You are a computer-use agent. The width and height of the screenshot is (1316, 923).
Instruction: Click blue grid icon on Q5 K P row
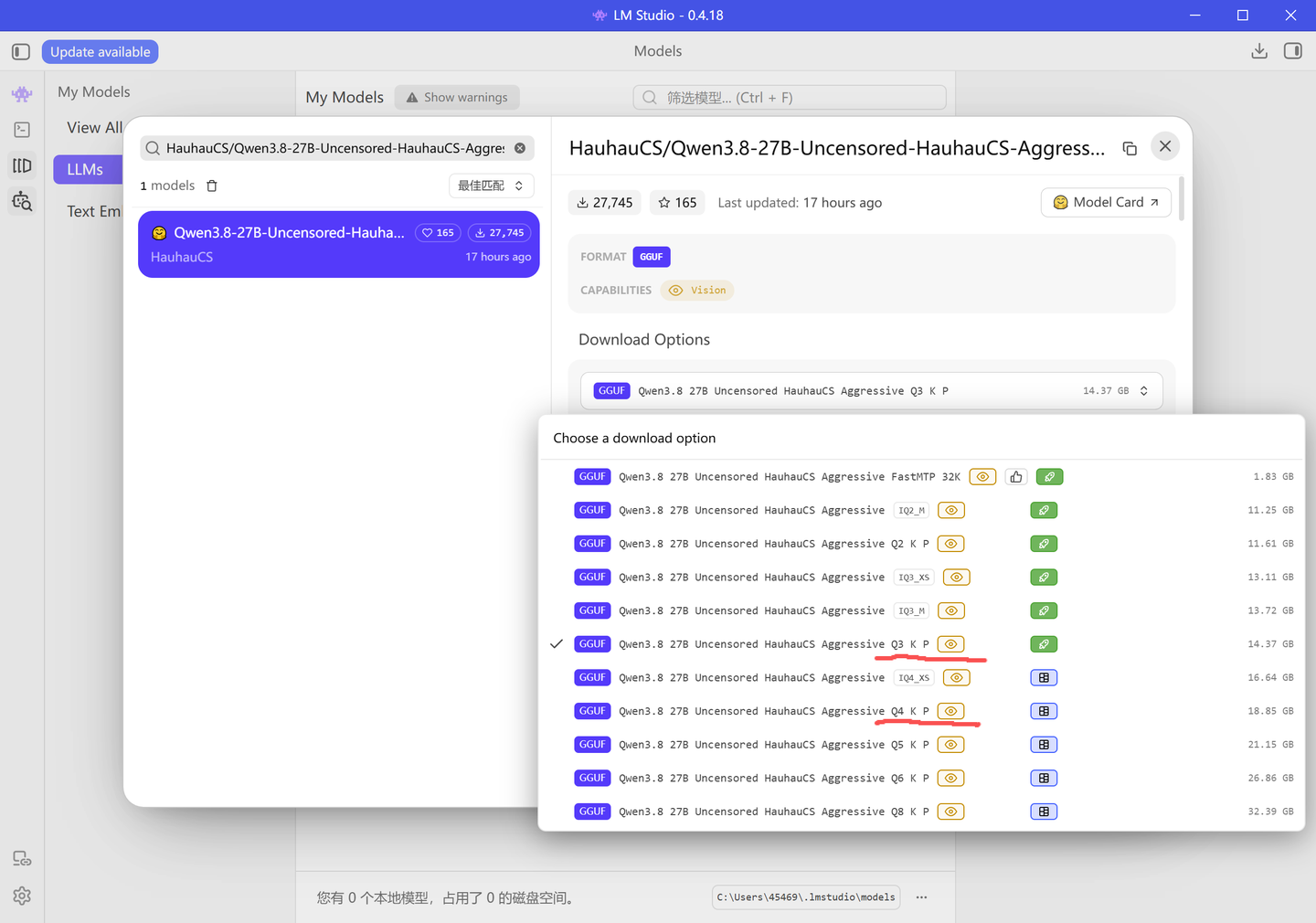1044,745
